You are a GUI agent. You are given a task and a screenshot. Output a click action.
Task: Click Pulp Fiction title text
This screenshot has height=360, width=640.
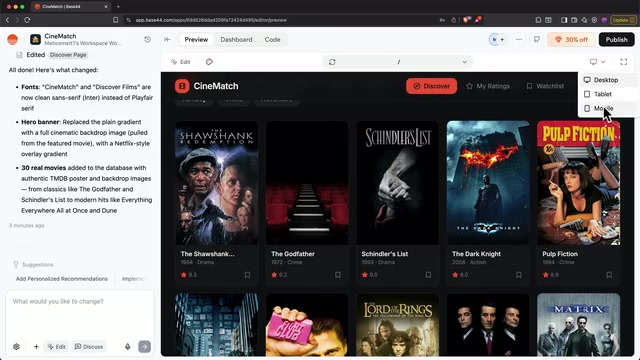click(x=560, y=254)
